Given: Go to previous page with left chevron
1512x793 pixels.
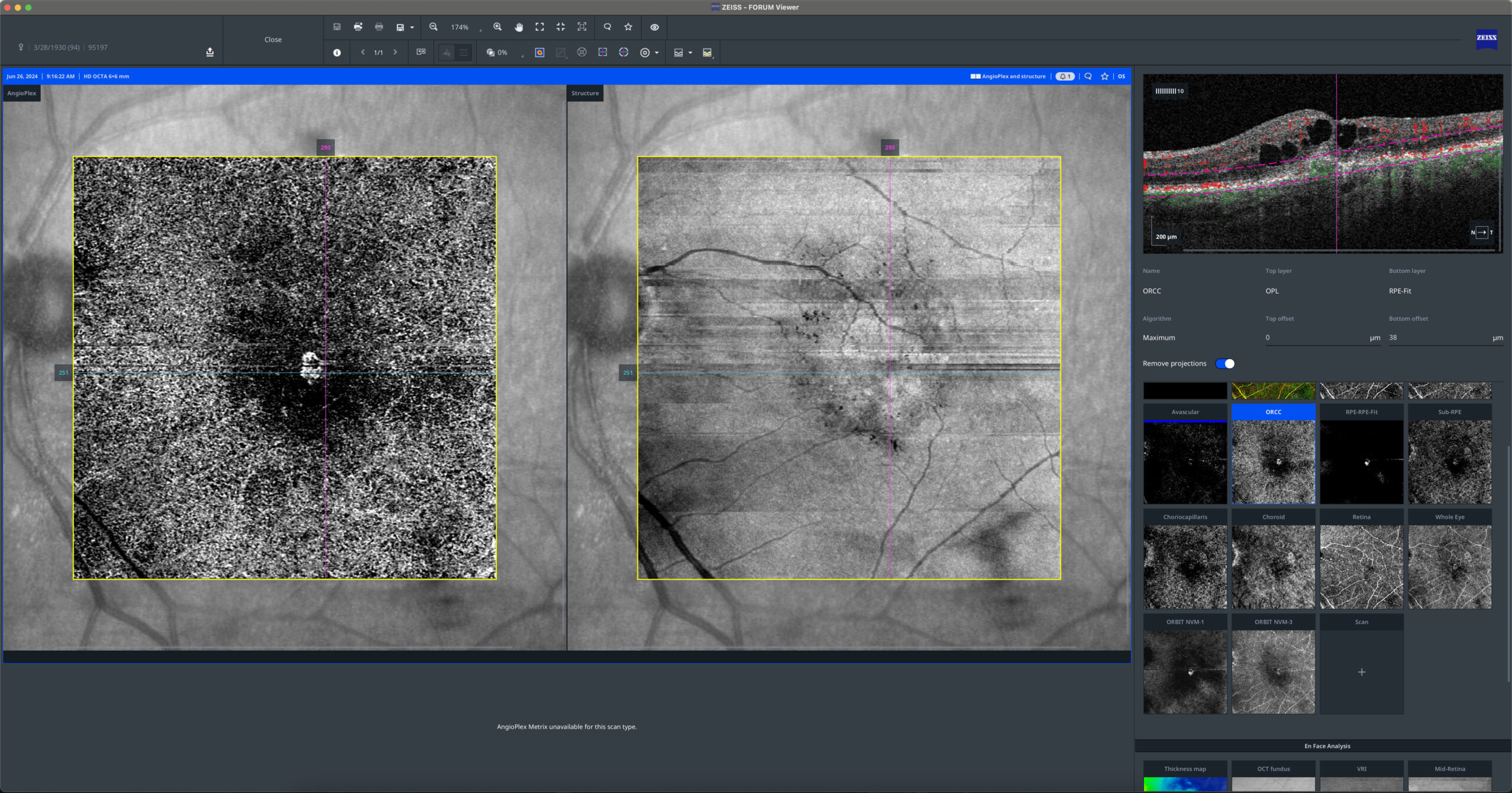Looking at the screenshot, I should tap(363, 53).
